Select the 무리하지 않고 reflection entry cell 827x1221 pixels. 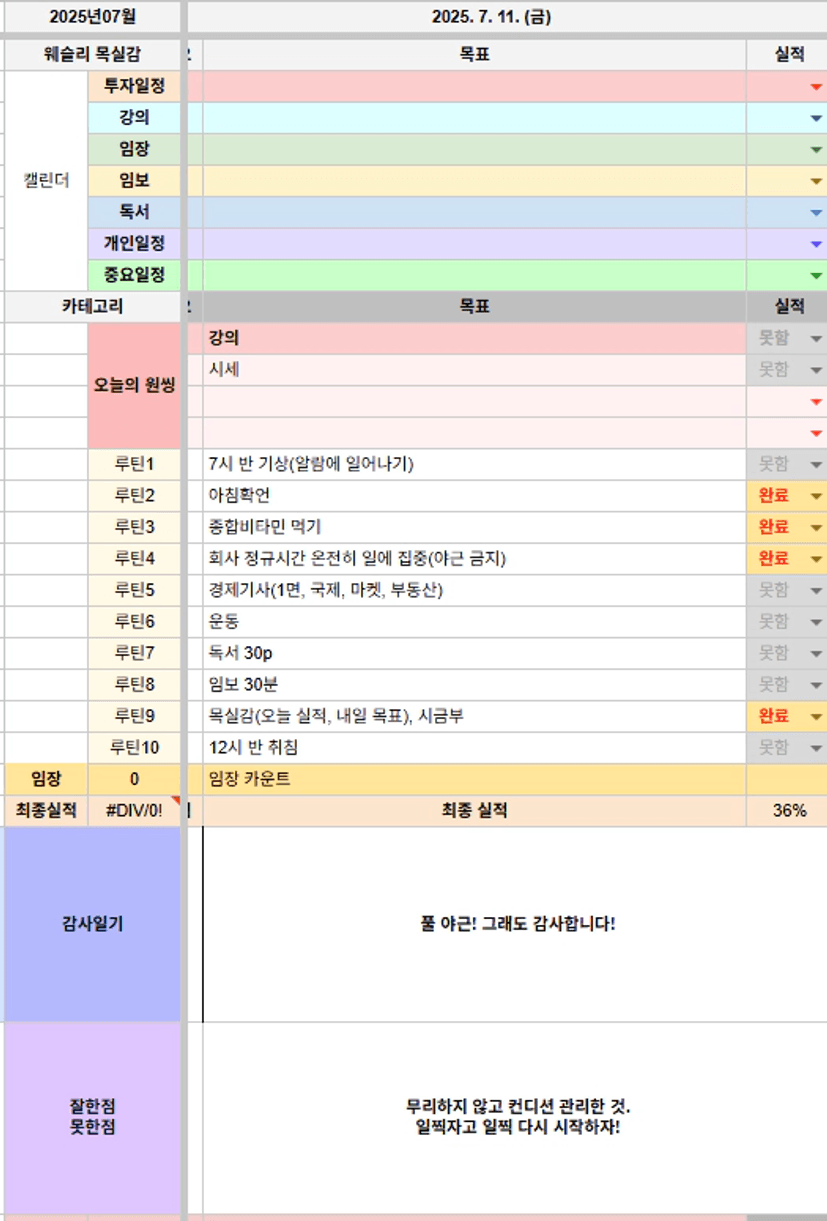tap(515, 1118)
